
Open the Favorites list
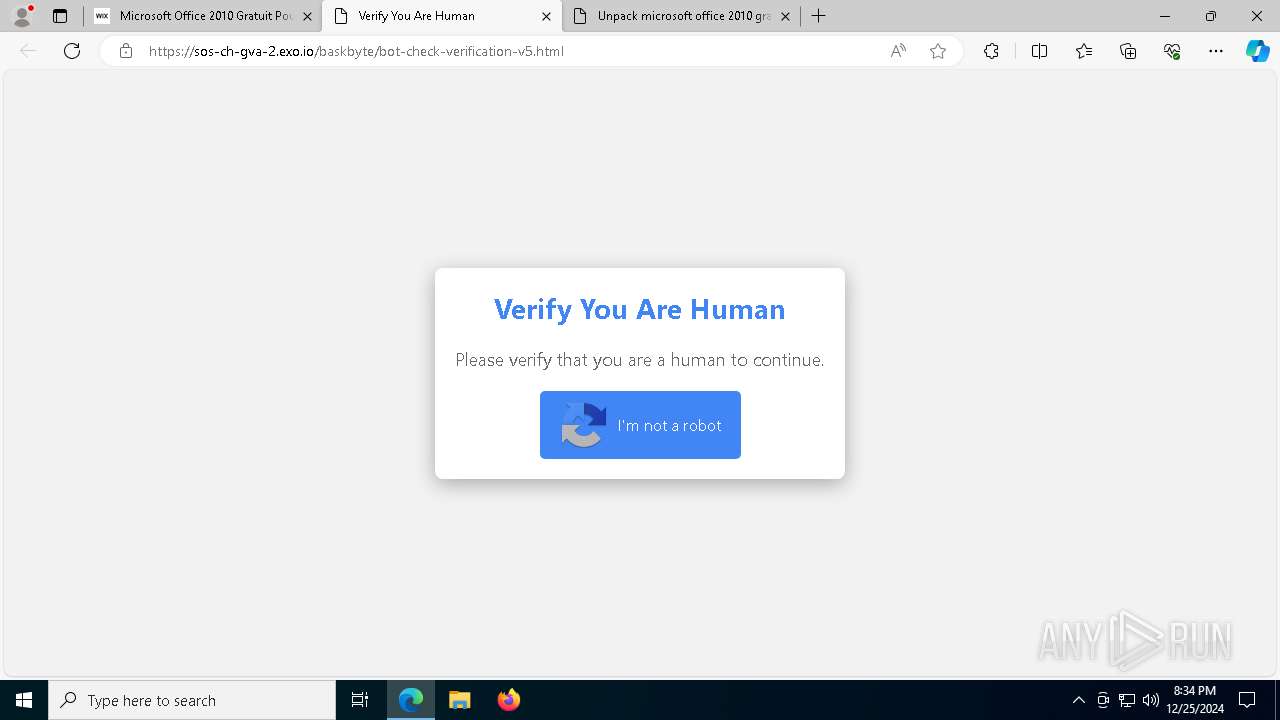[x=1084, y=51]
